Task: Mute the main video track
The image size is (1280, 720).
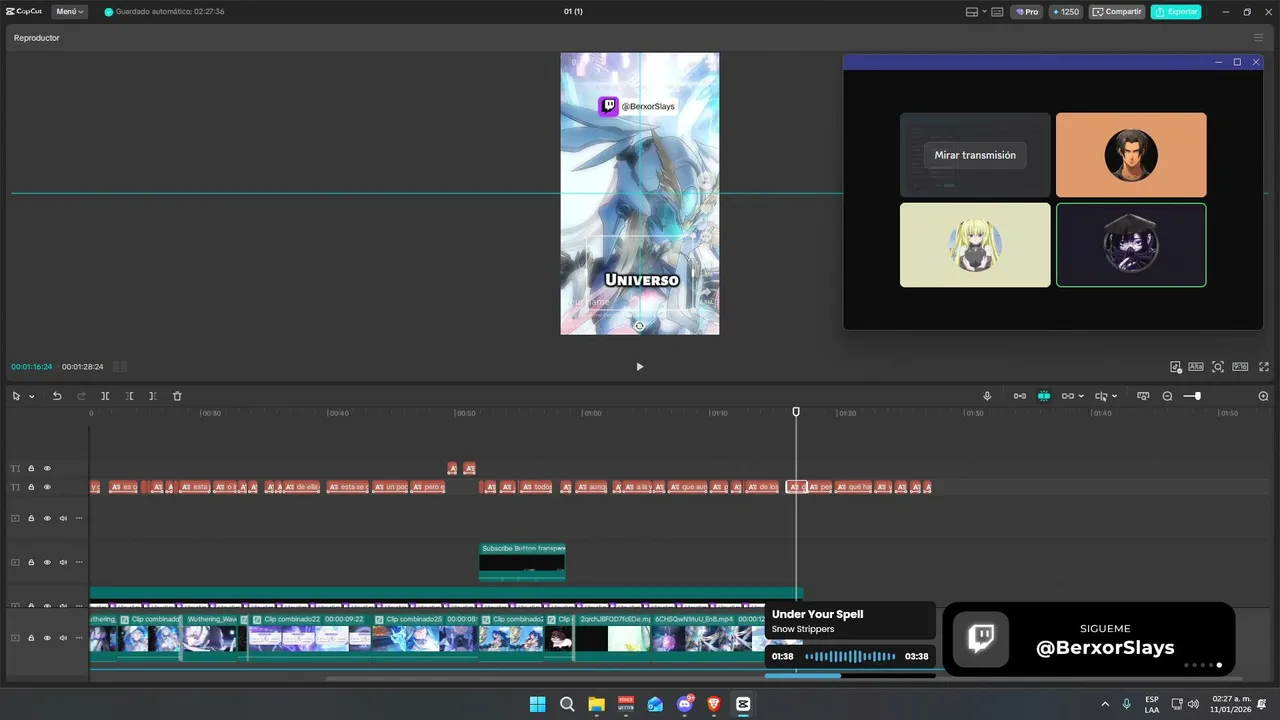Action: point(63,638)
